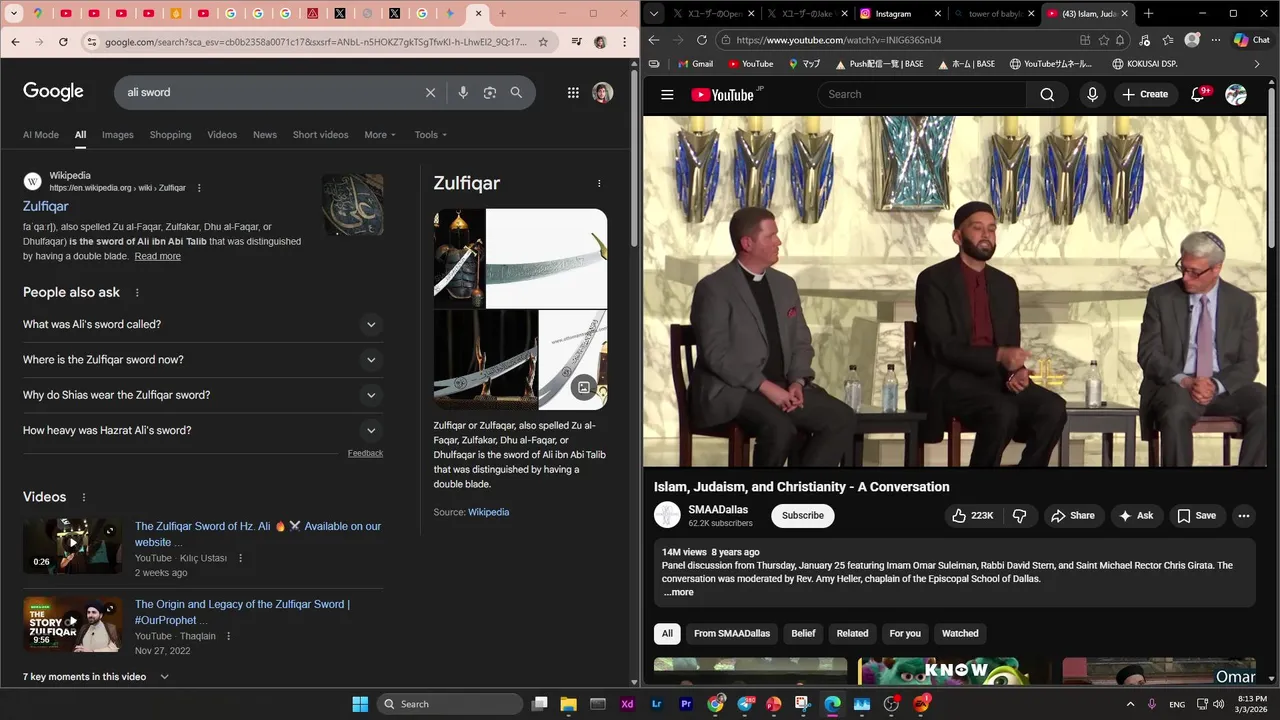Open YouTube notifications bell

1198,94
